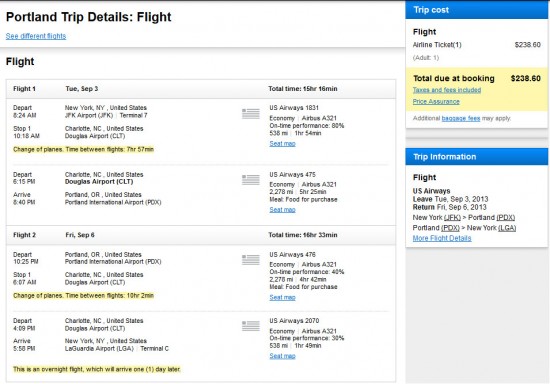This screenshot has width=550, height=384.
Task: View Seat map for US Airways 2070
Action: tap(282, 356)
